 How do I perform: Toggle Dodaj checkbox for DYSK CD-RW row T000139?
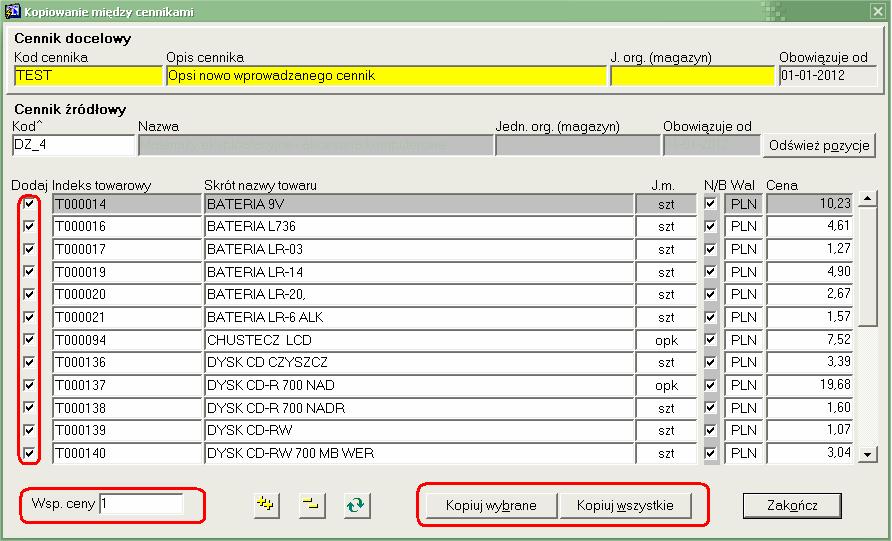point(29,430)
